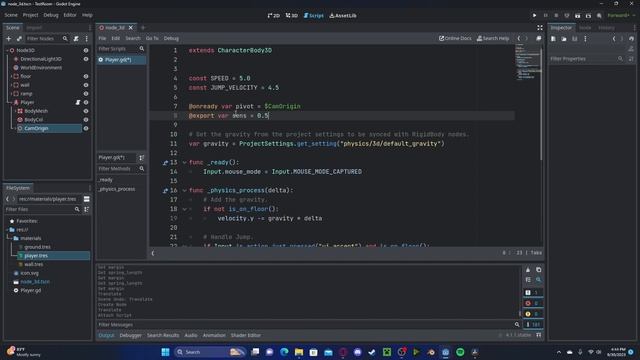
Task: Open script editor Go To menu
Action: coord(152,38)
